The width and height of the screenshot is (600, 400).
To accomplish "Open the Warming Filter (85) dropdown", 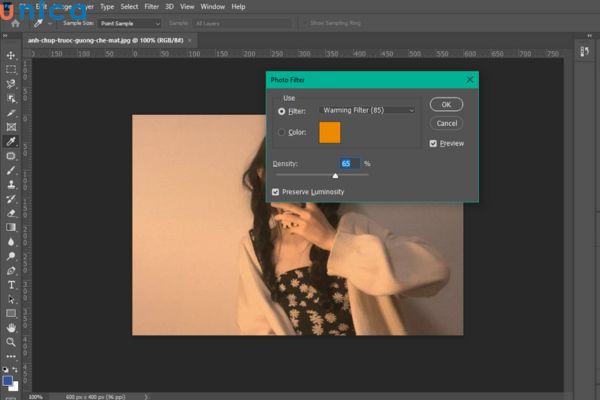I will [366, 110].
